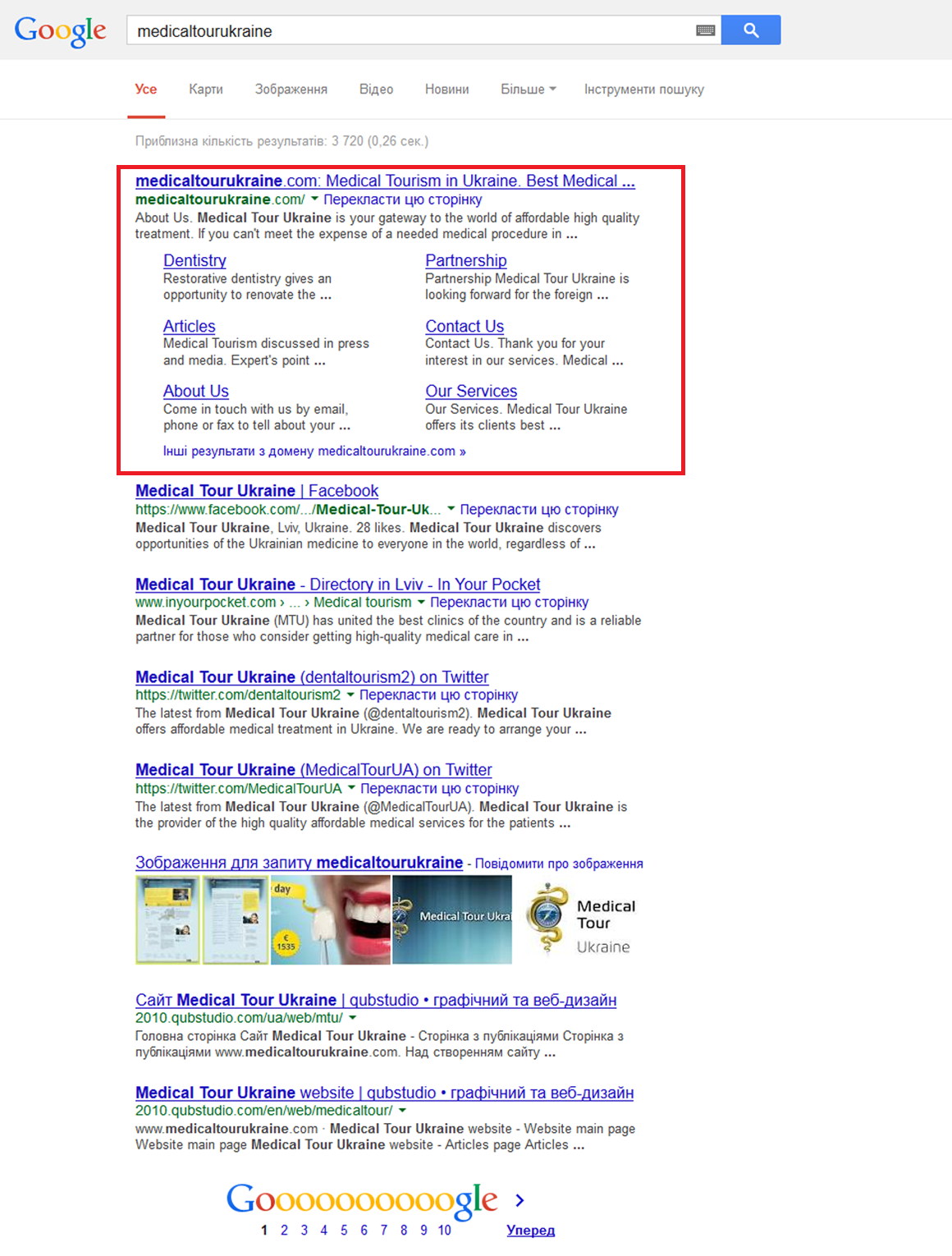The image size is (952, 1256).
Task: Go to results page 10
Action: (x=444, y=1230)
